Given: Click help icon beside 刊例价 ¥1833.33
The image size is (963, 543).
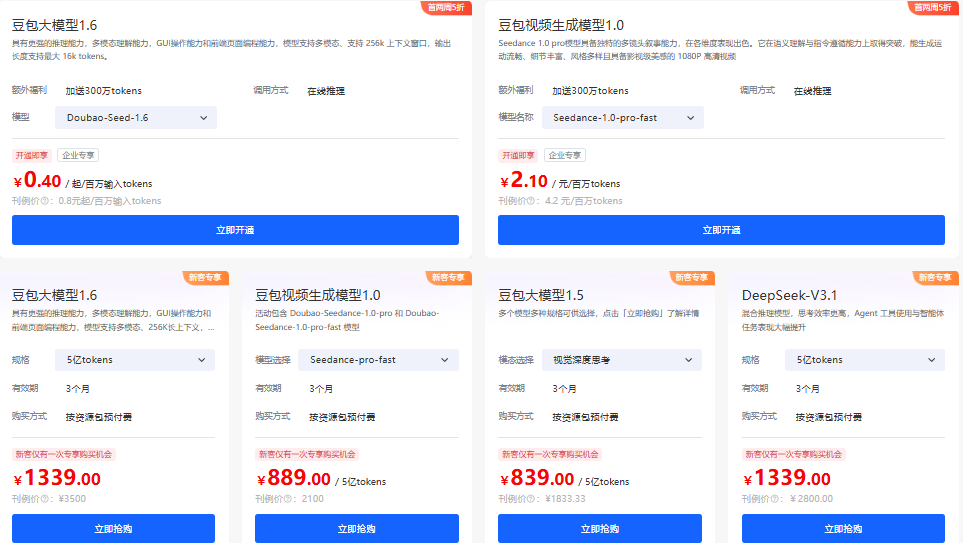Looking at the screenshot, I should pos(531,499).
